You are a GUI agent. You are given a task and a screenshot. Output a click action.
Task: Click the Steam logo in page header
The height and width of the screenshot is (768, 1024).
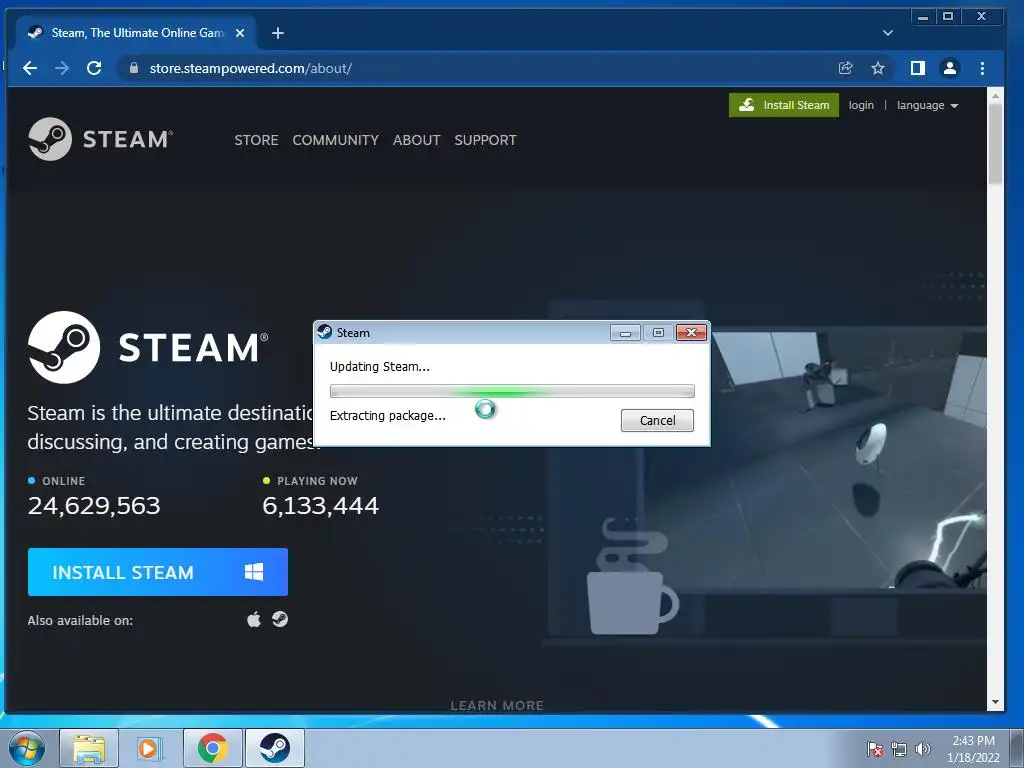(x=101, y=139)
